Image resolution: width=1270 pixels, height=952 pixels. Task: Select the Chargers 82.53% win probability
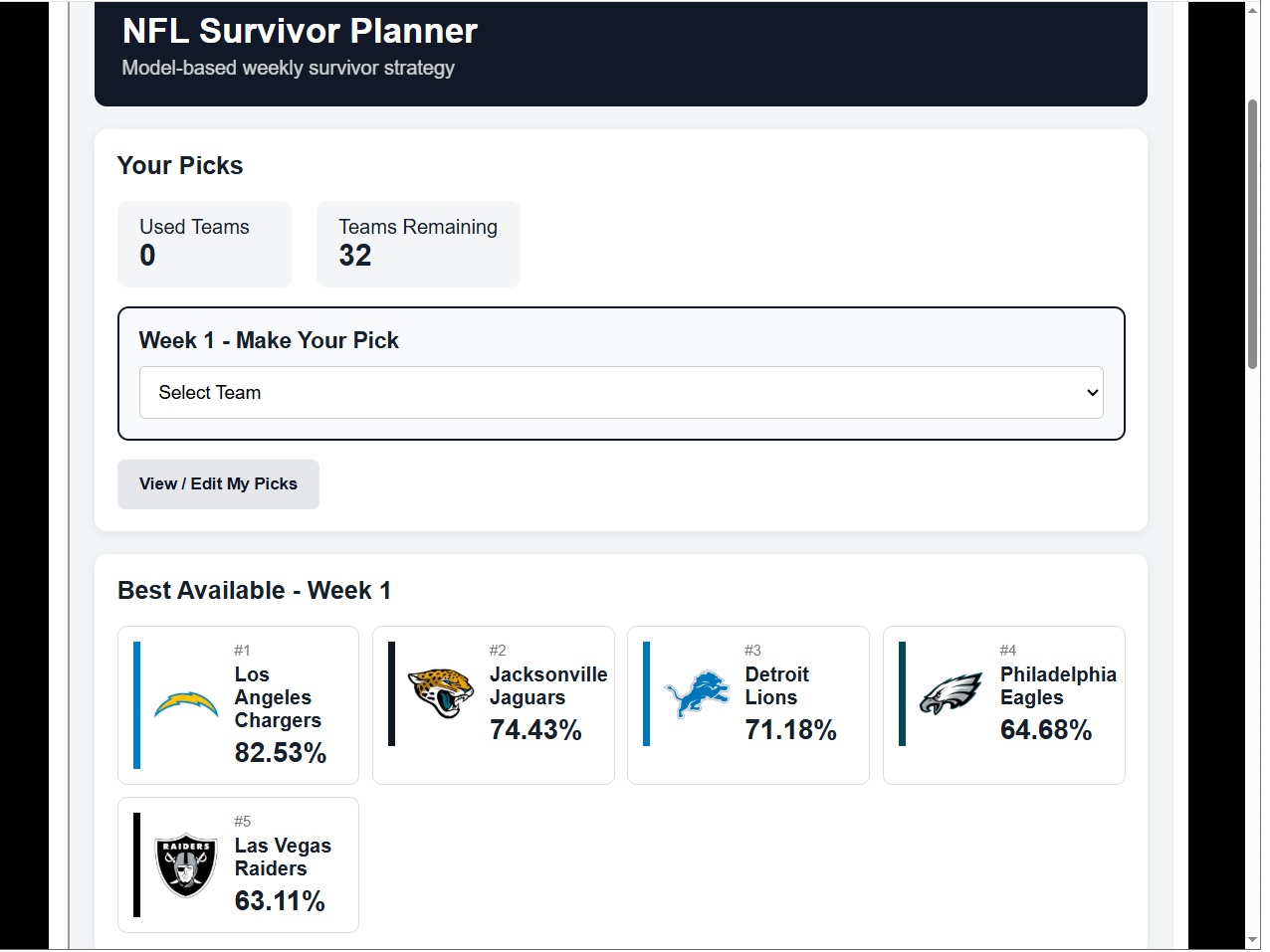pyautogui.click(x=281, y=753)
